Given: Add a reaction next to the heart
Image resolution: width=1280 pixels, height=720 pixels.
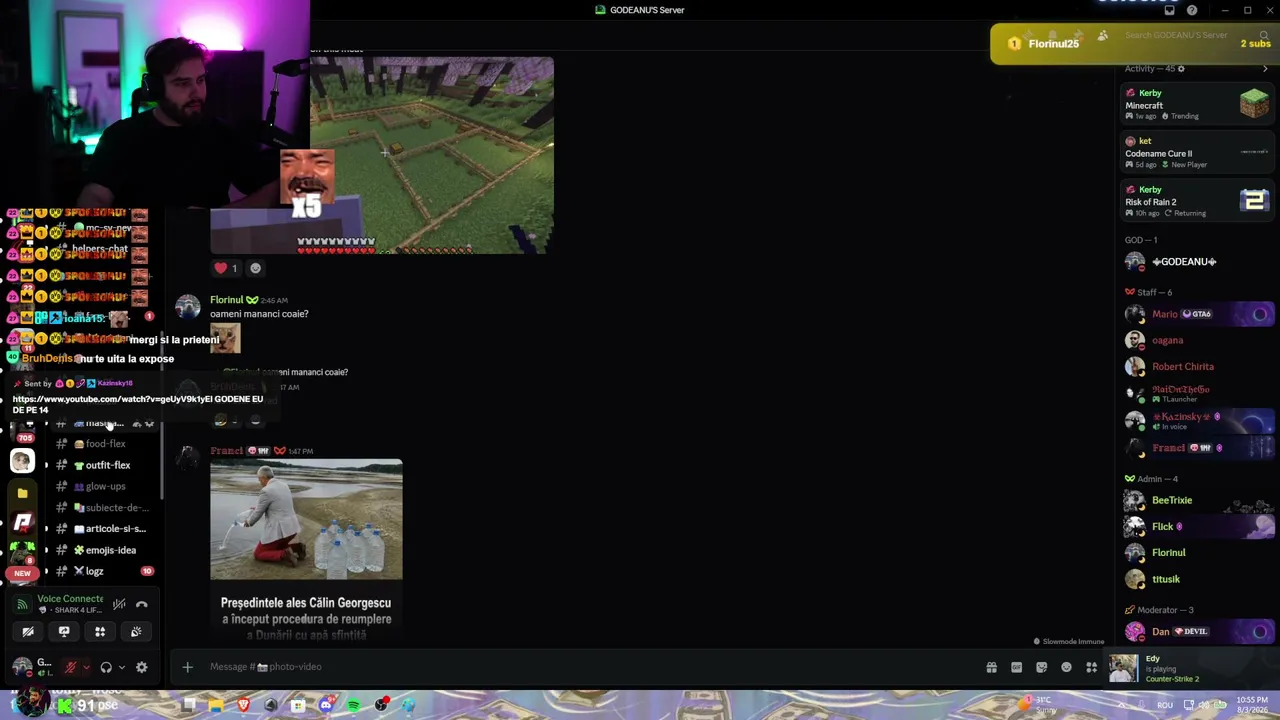Looking at the screenshot, I should 255,268.
